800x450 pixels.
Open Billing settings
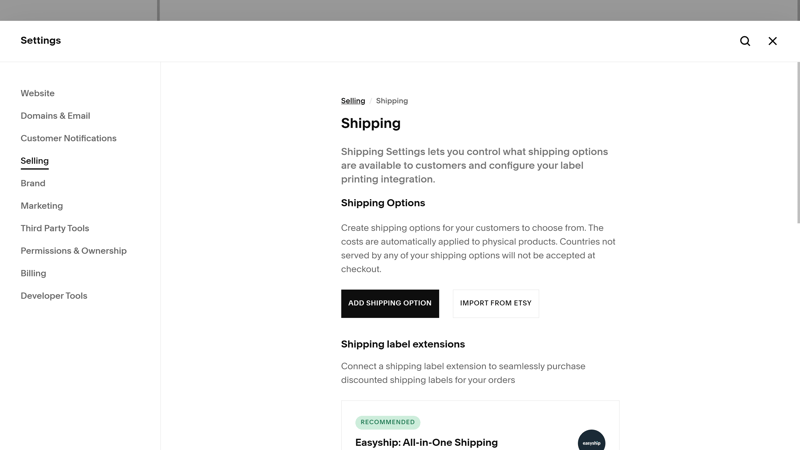(33, 273)
